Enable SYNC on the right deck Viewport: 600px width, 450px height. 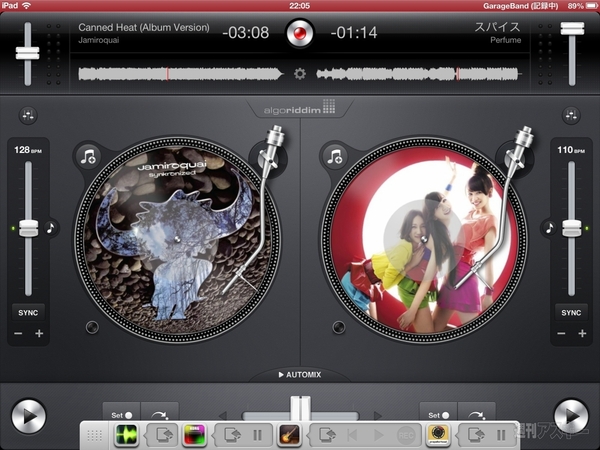pos(571,313)
